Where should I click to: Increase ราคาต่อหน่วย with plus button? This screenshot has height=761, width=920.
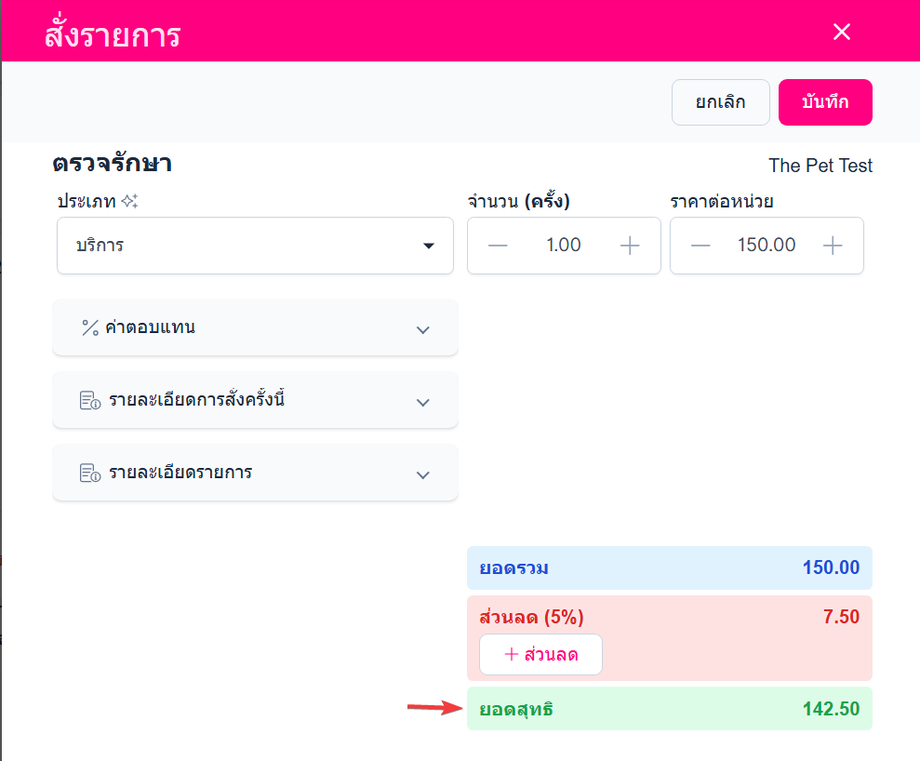832,245
